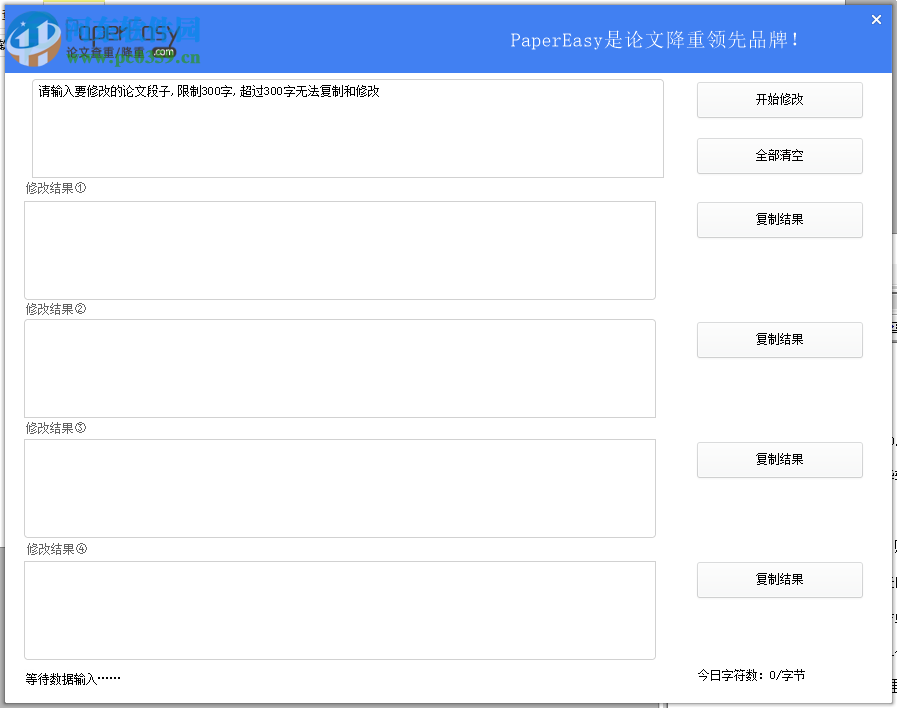The image size is (897, 708).
Task: Click the 修改结果① result text area
Action: tap(340, 249)
